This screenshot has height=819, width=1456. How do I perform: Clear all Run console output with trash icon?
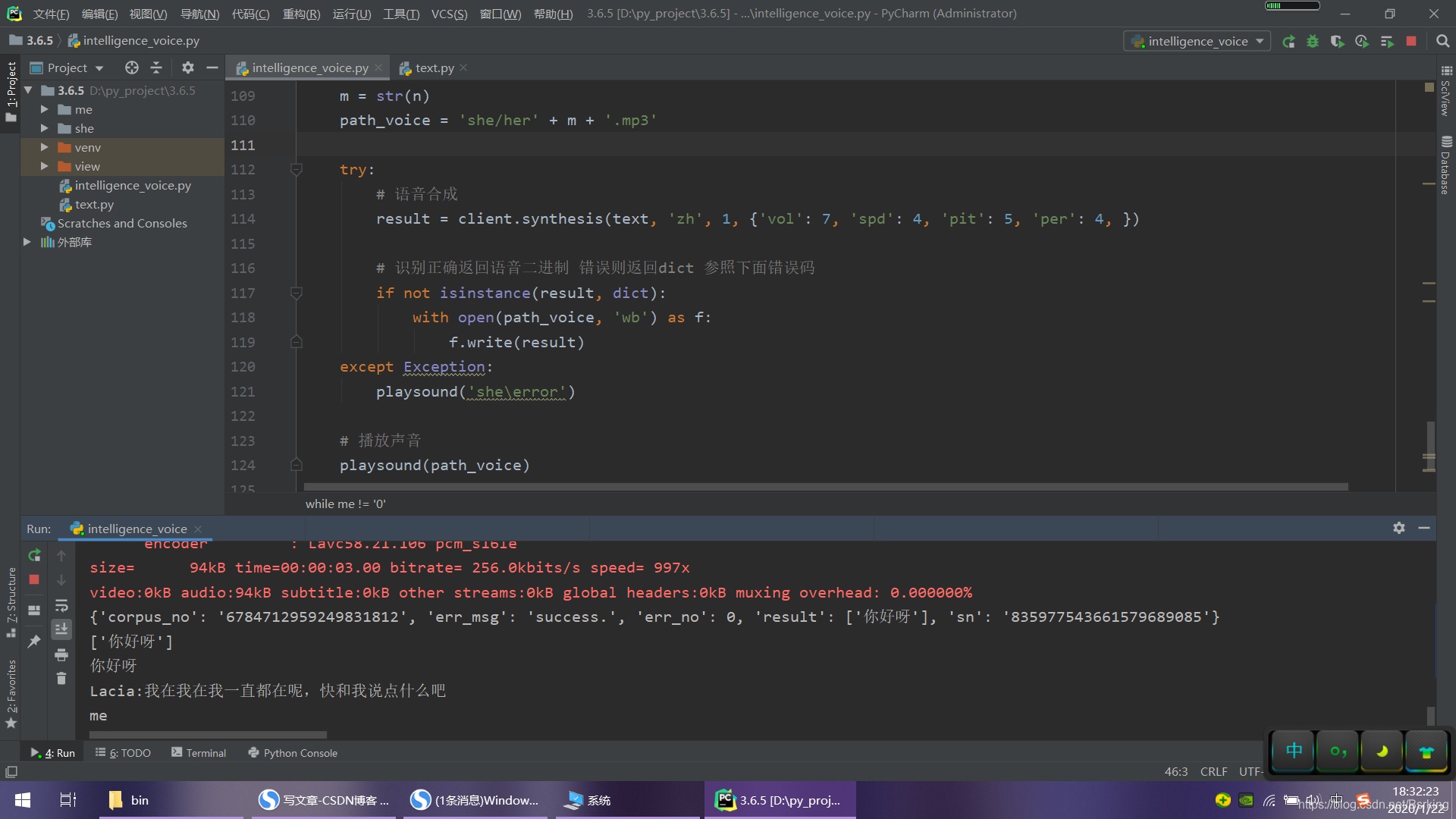click(61, 679)
